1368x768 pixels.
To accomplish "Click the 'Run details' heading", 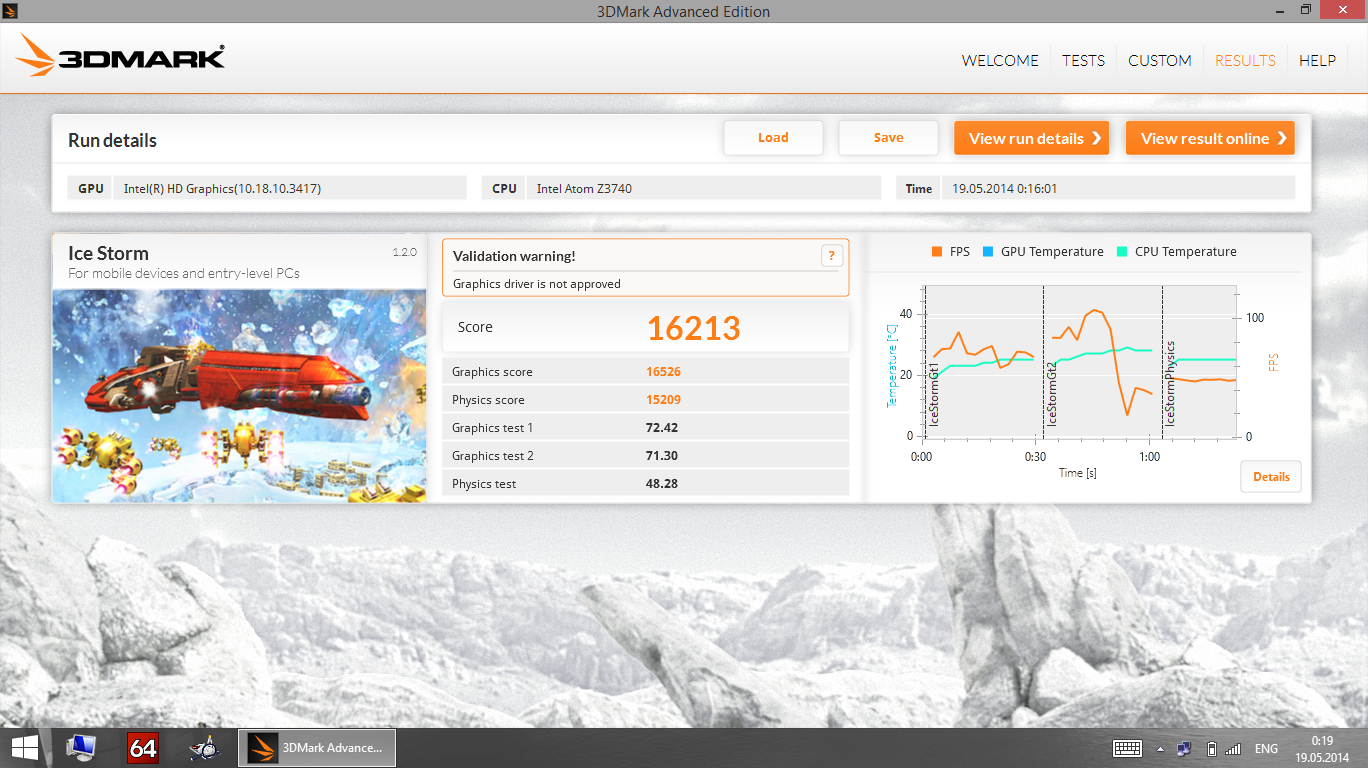I will tap(112, 140).
